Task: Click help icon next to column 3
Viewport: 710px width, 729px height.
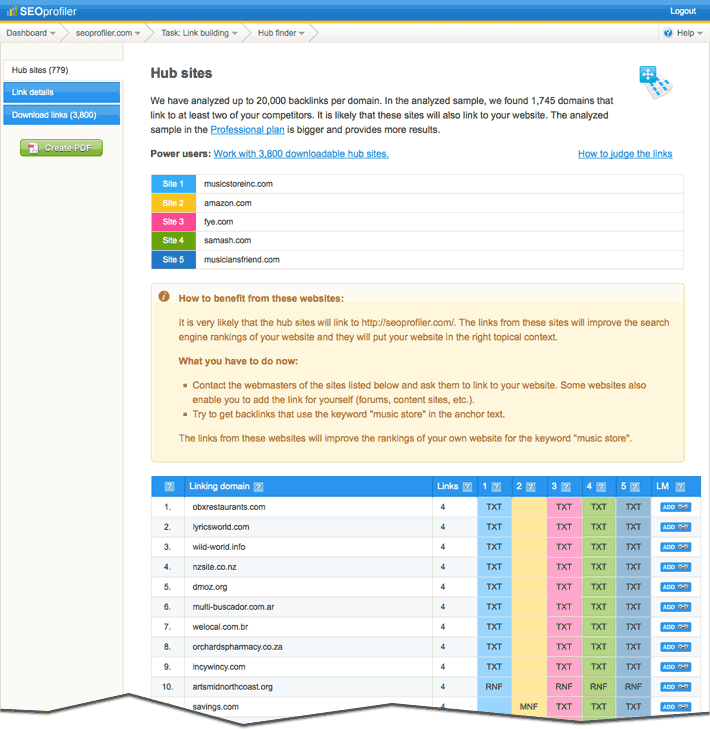Action: point(566,487)
